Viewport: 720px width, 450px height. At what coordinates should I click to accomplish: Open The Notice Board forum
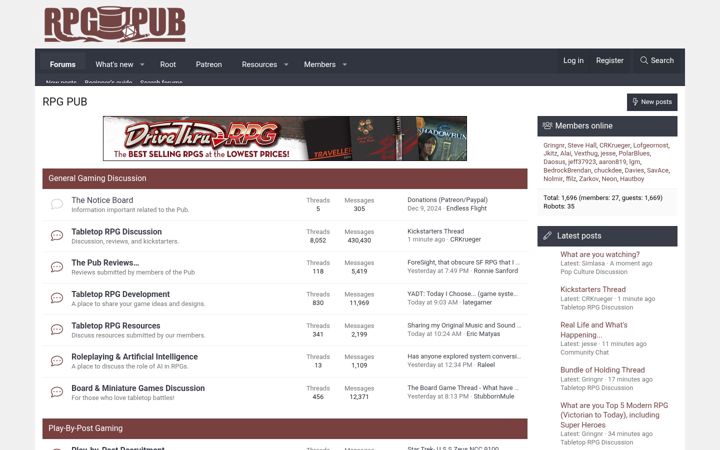(102, 200)
